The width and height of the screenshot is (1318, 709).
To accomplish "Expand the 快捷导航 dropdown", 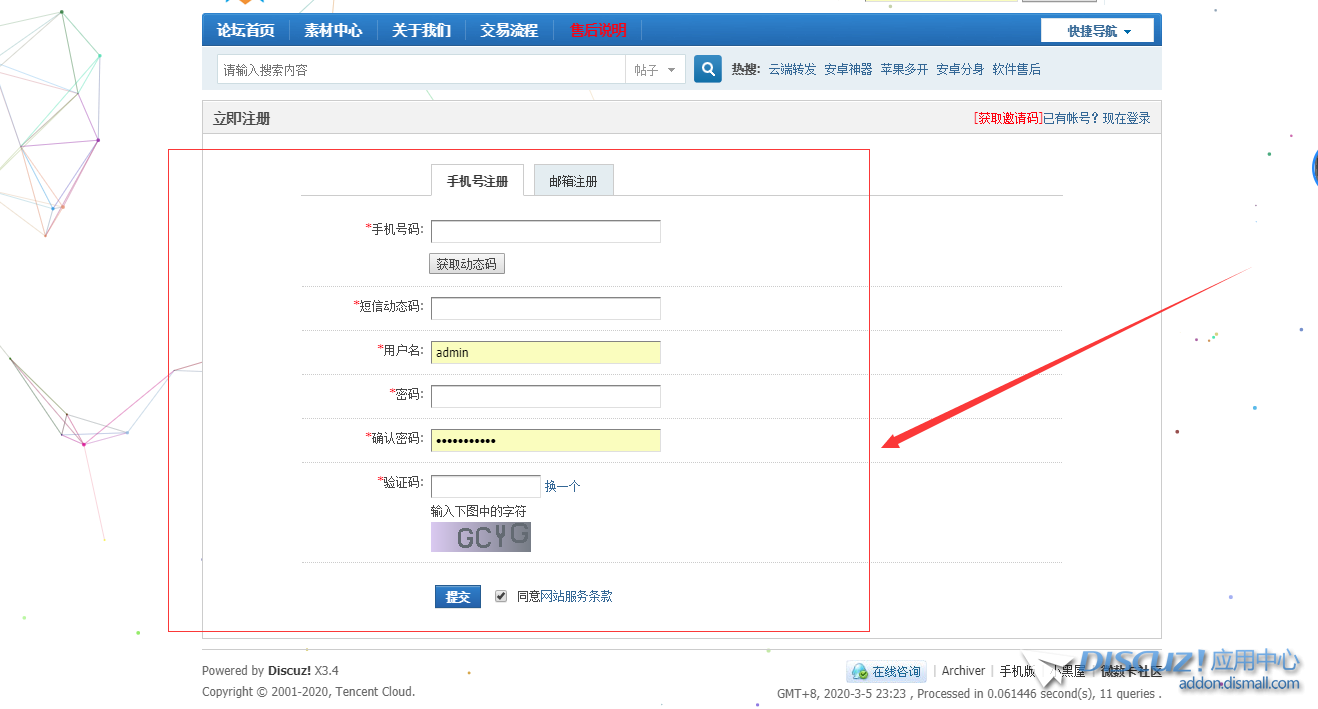I will pos(1097,31).
